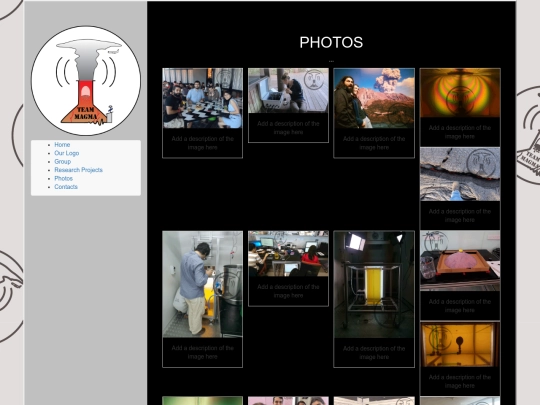Select the Photos navigation link
Image resolution: width=540 pixels, height=405 pixels.
point(63,178)
